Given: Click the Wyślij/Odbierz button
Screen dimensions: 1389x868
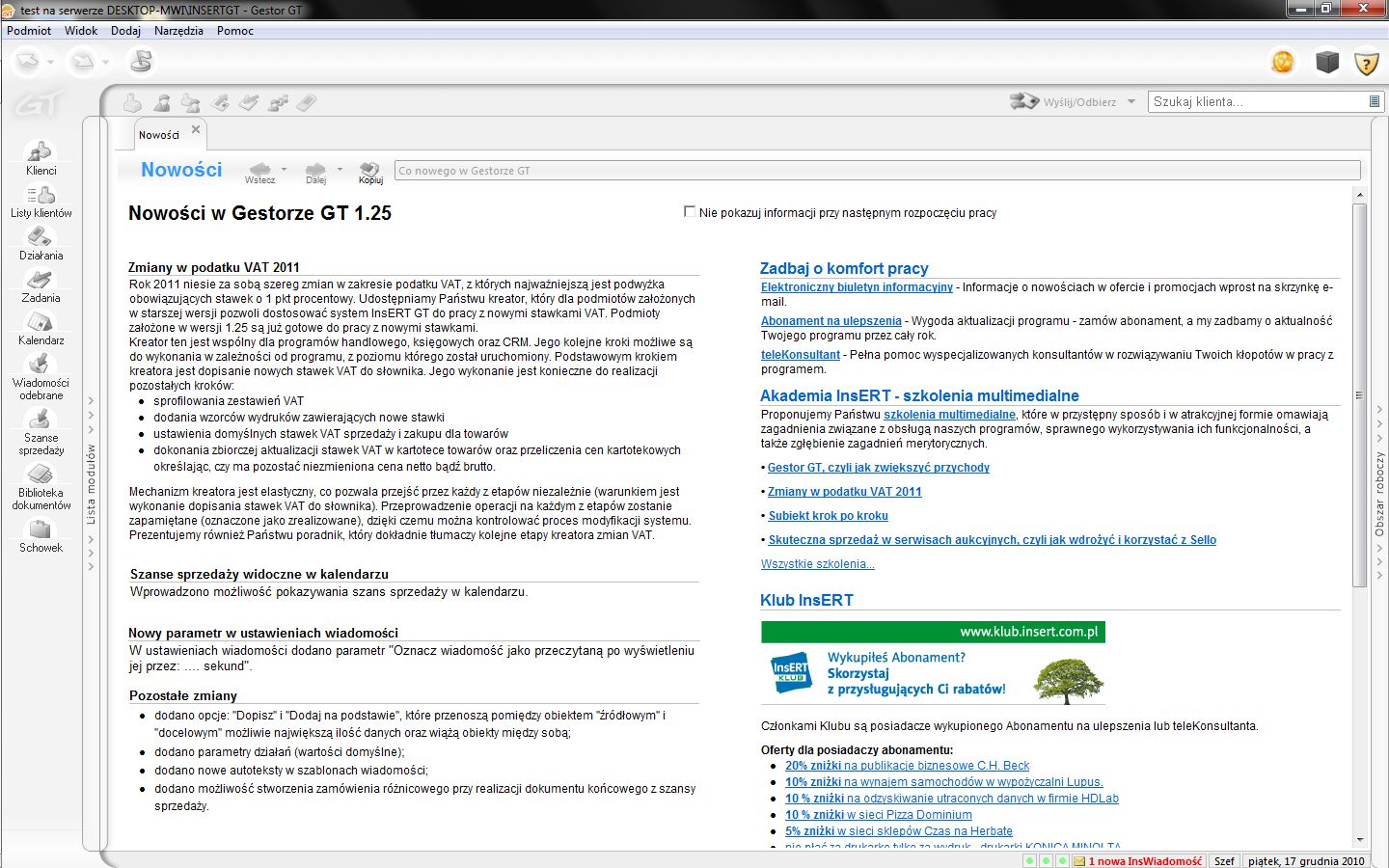Looking at the screenshot, I should pos(1063,101).
